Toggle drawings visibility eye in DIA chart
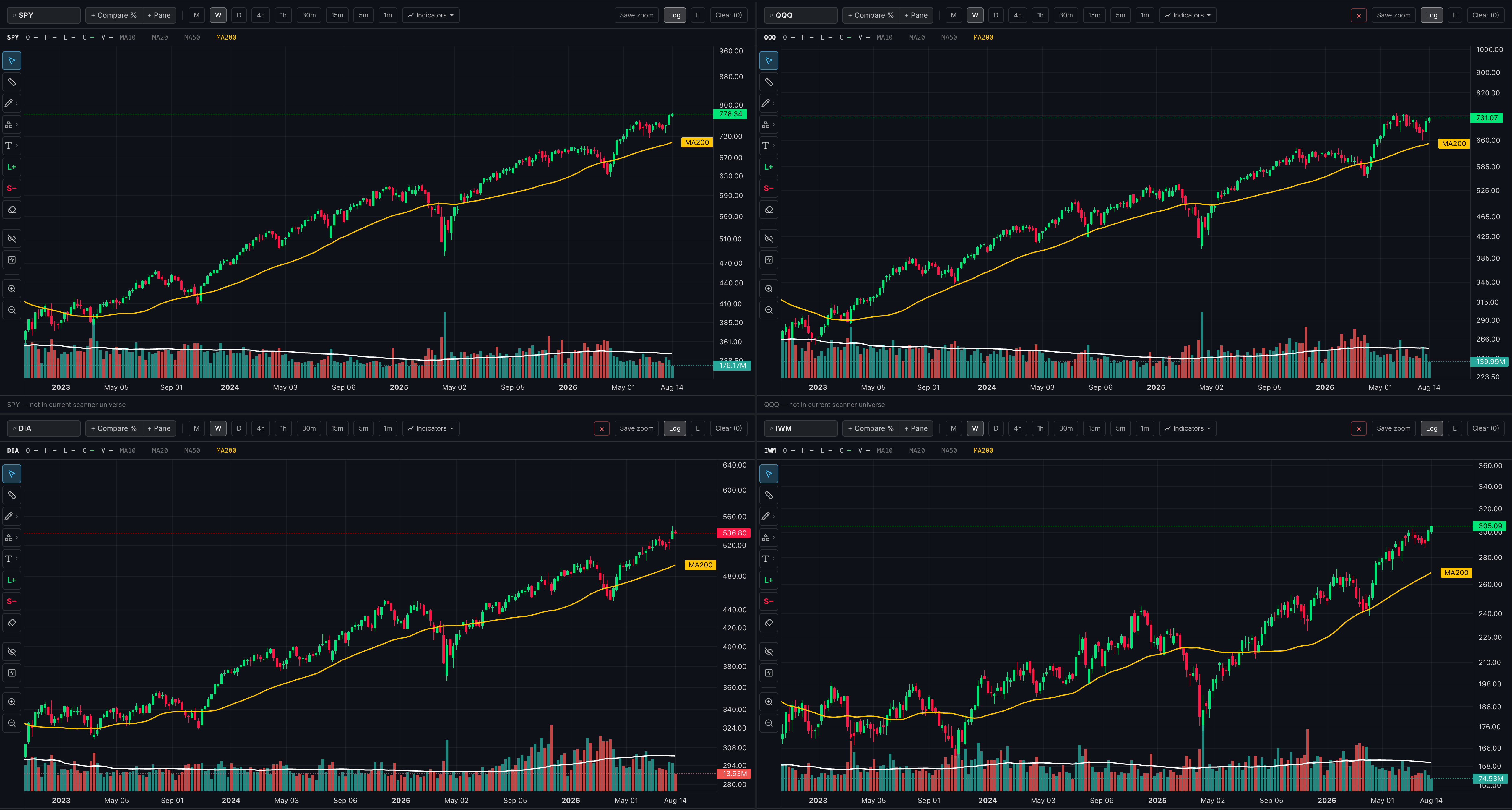Screen dimensions: 1512x810 tap(12, 652)
